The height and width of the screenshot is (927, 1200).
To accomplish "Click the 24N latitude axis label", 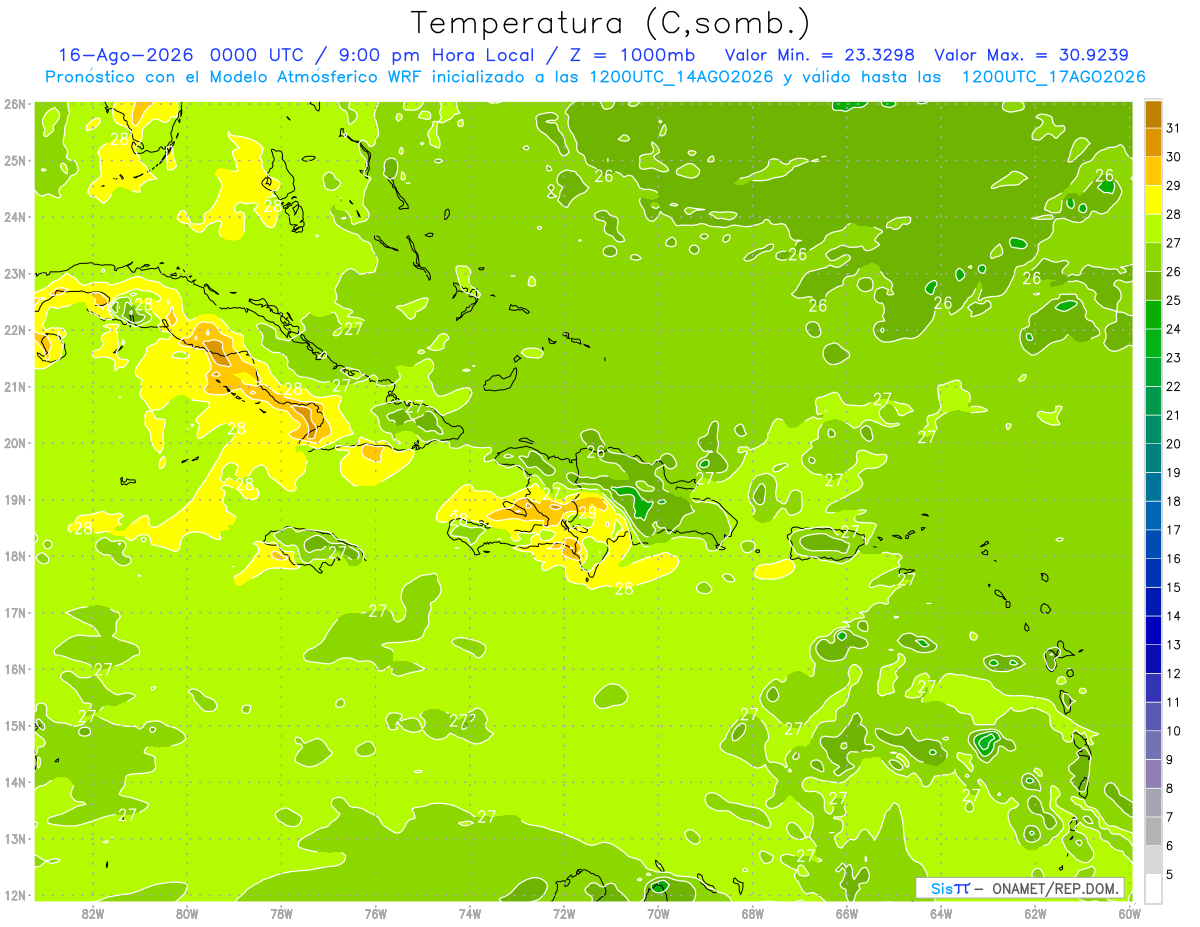I will tap(16, 217).
